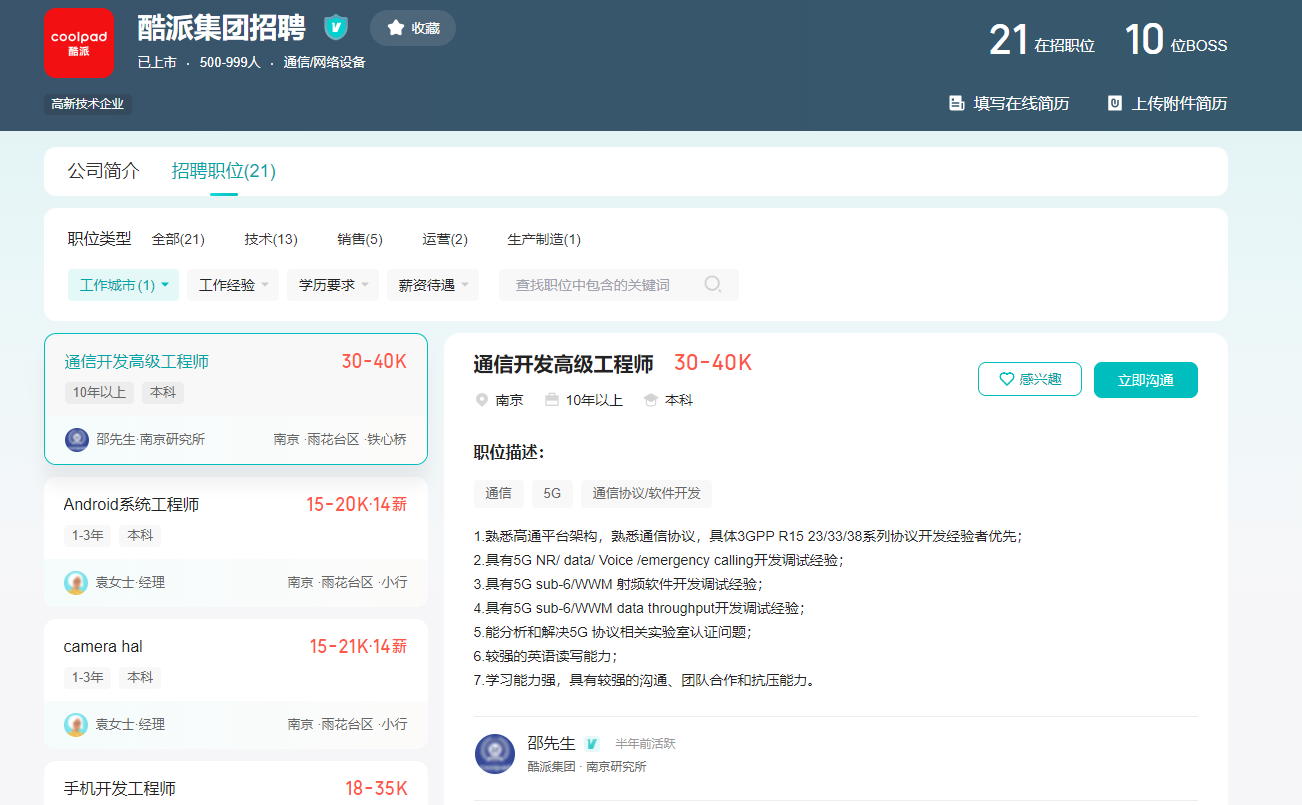Click the job keyword search field
The image size is (1302, 805).
coord(618,285)
